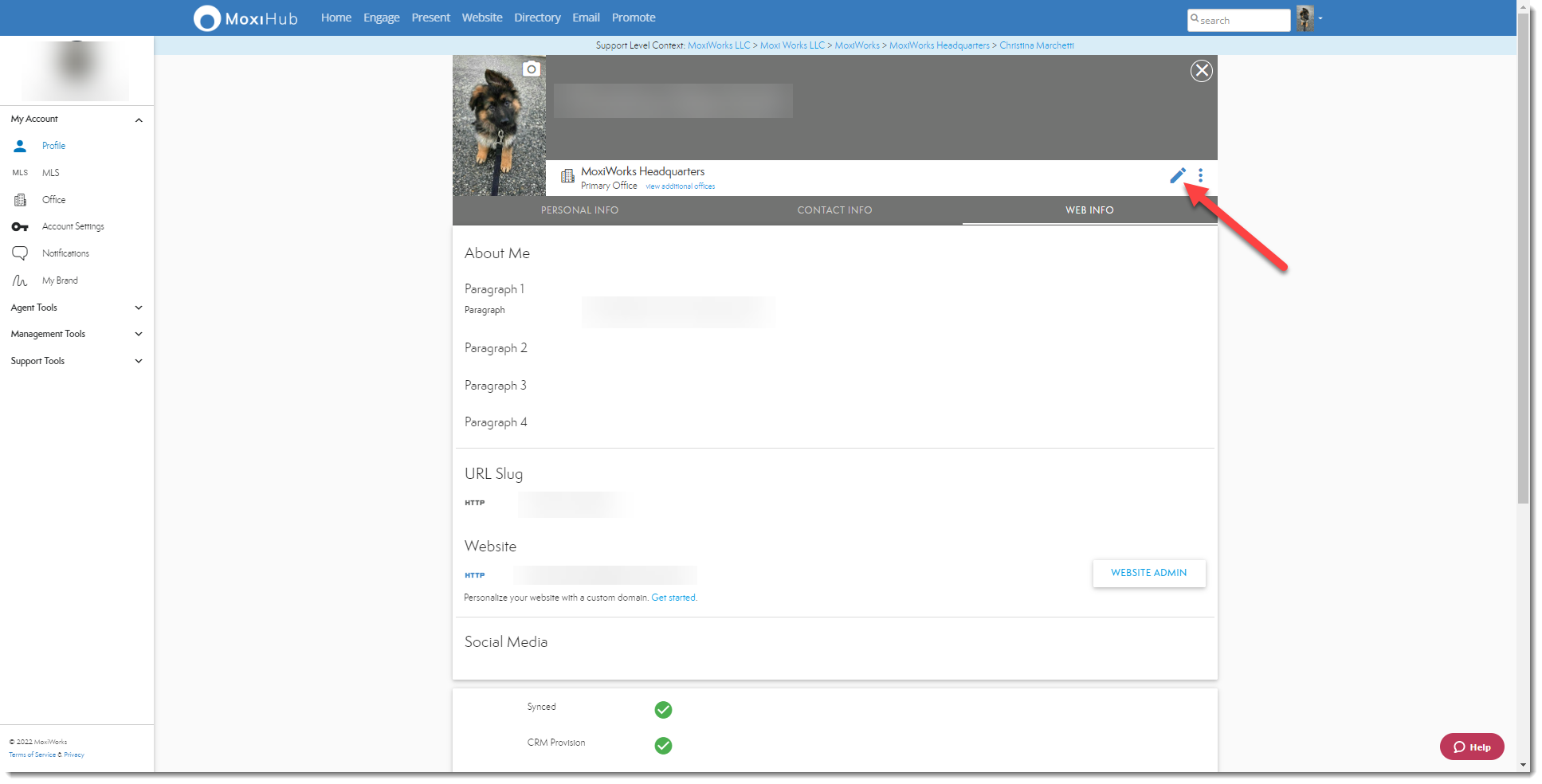Click the MoxiHub logo

coord(245,18)
